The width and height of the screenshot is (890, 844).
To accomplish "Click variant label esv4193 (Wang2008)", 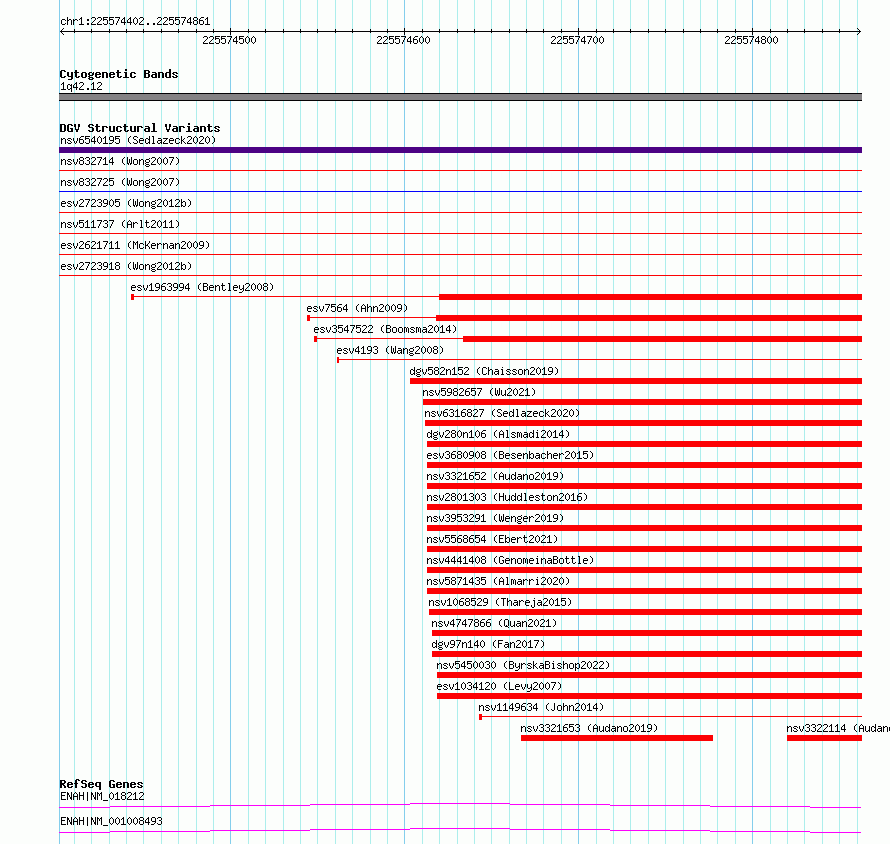I will click(x=390, y=350).
